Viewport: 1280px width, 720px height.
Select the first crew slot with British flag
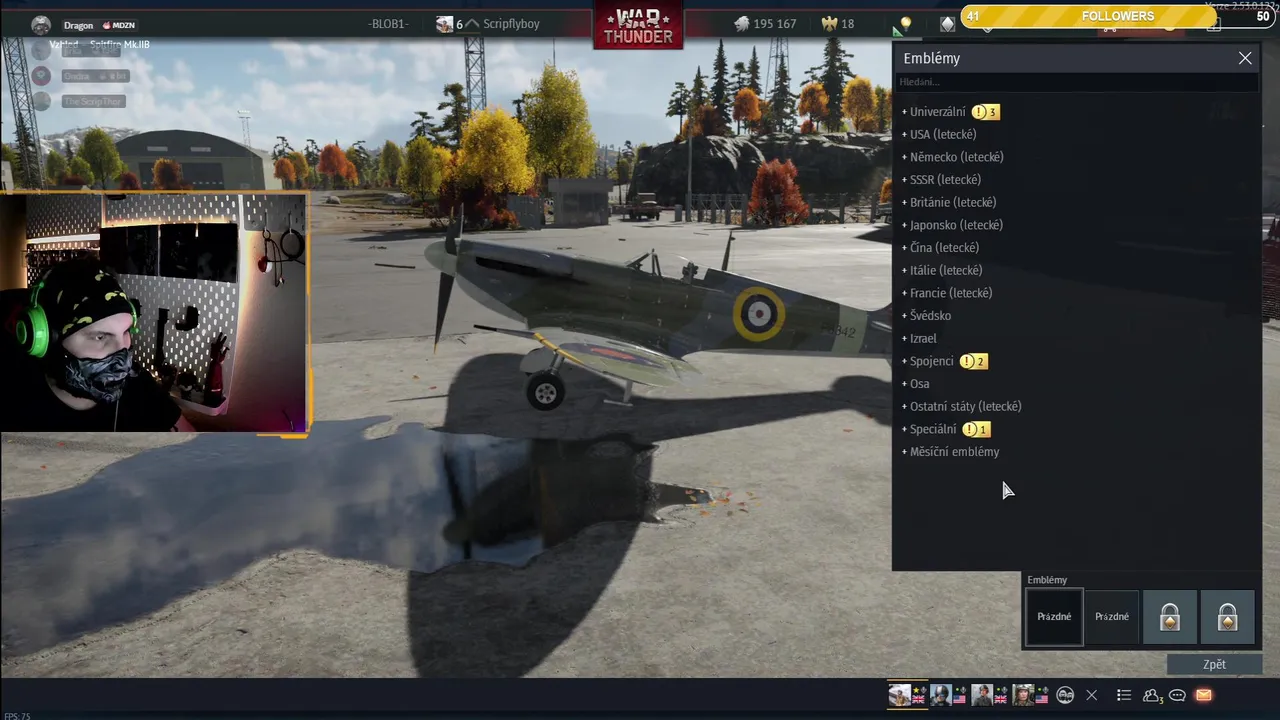coord(908,695)
